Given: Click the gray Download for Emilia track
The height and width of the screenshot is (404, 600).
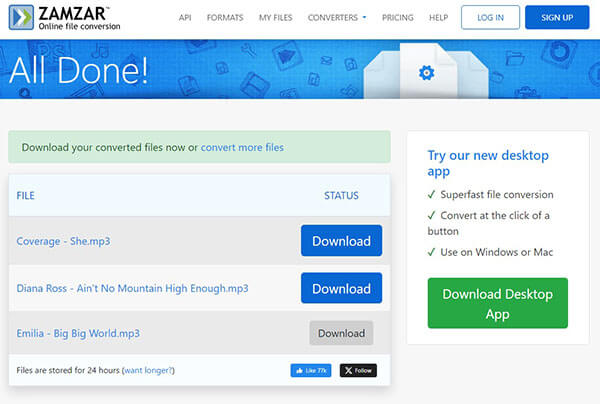Looking at the screenshot, I should (x=341, y=333).
